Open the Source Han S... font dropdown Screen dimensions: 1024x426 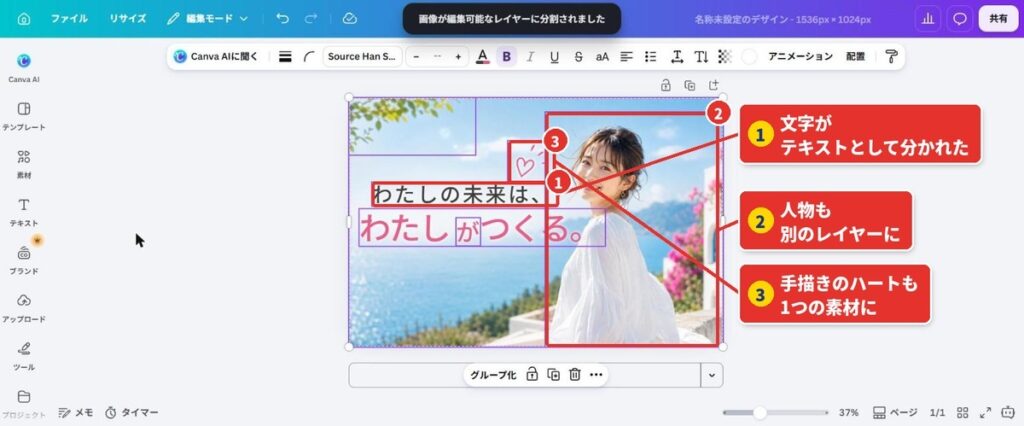(x=362, y=57)
